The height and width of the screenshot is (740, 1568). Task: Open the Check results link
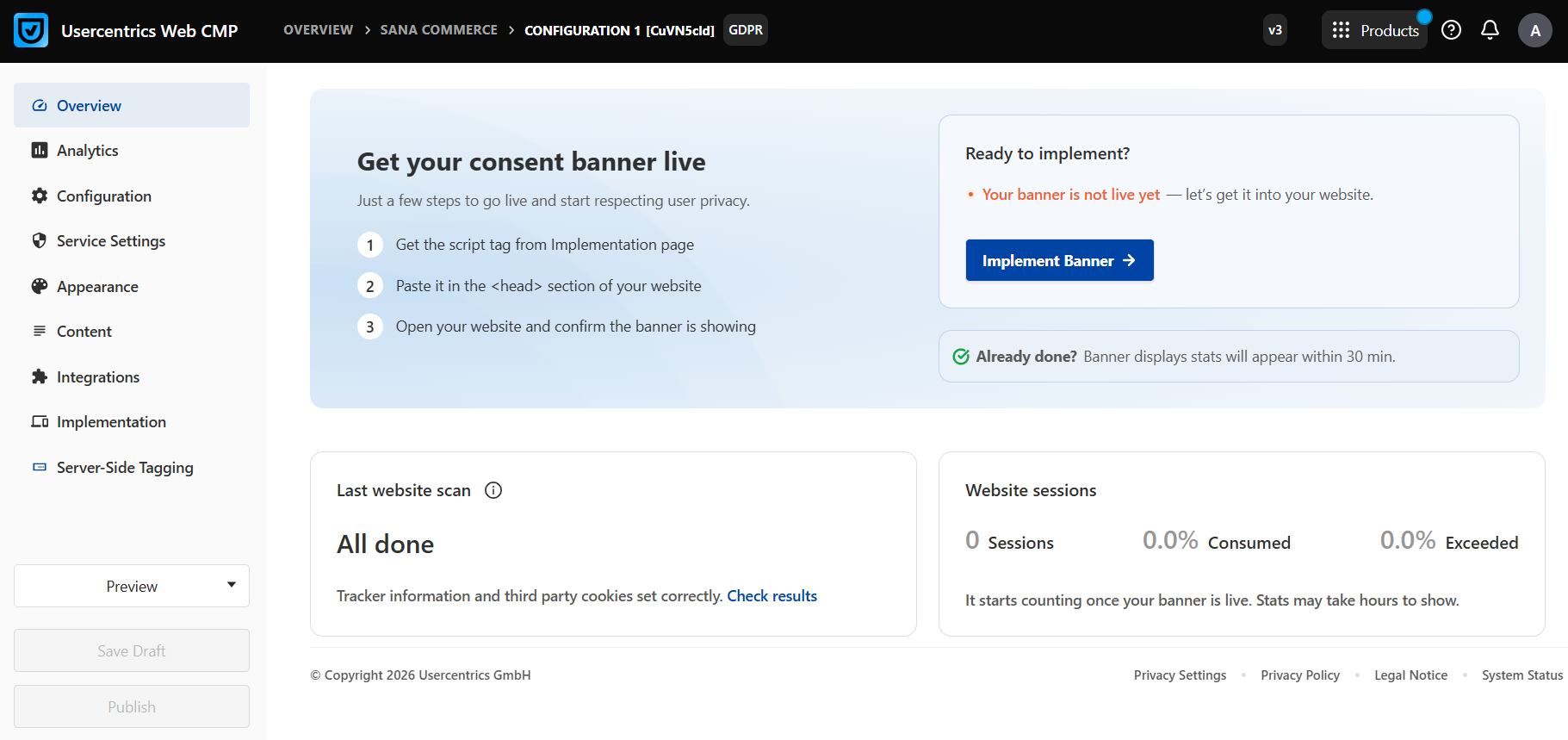click(772, 596)
